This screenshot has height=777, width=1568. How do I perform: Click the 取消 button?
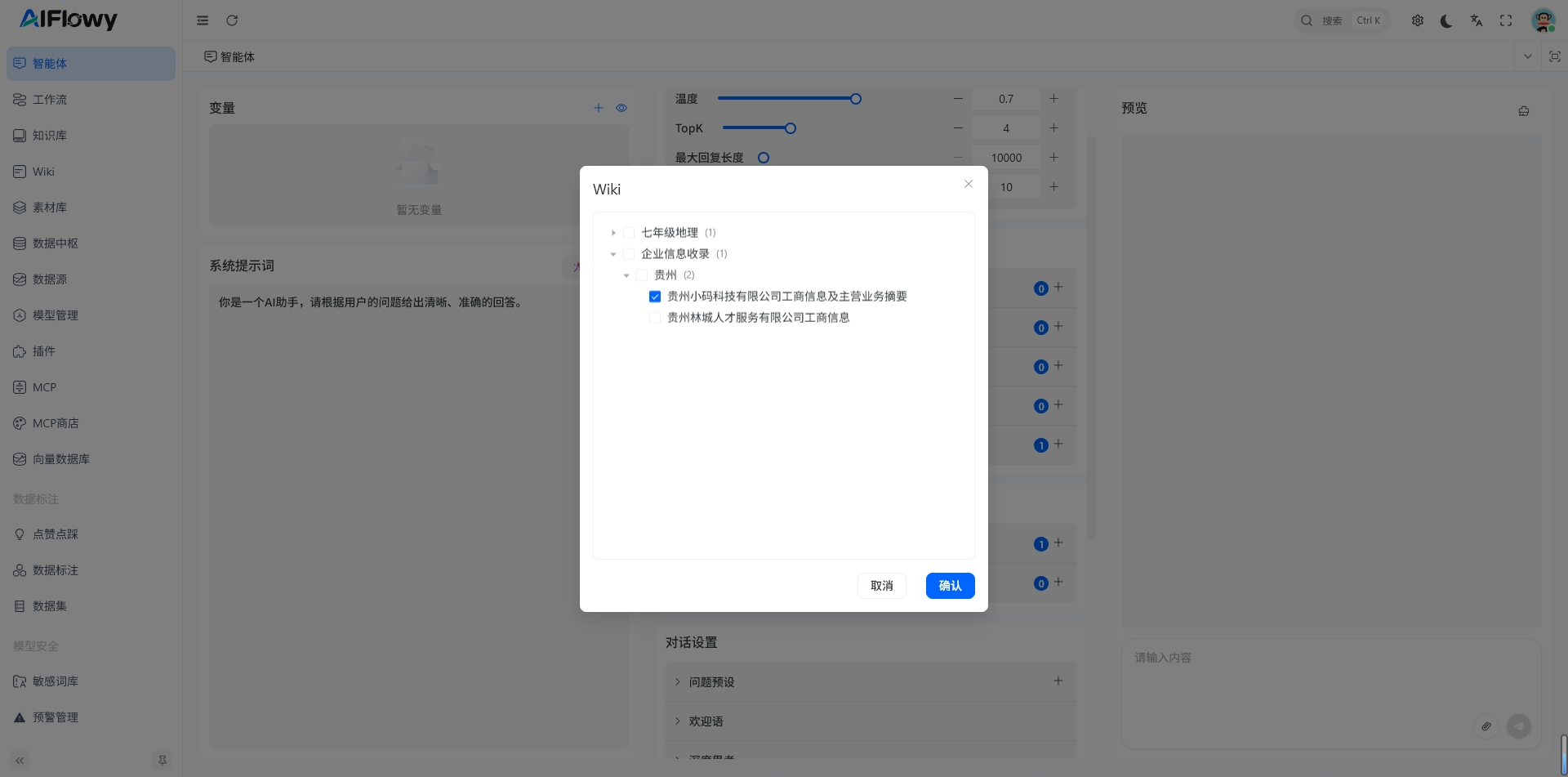tap(881, 586)
